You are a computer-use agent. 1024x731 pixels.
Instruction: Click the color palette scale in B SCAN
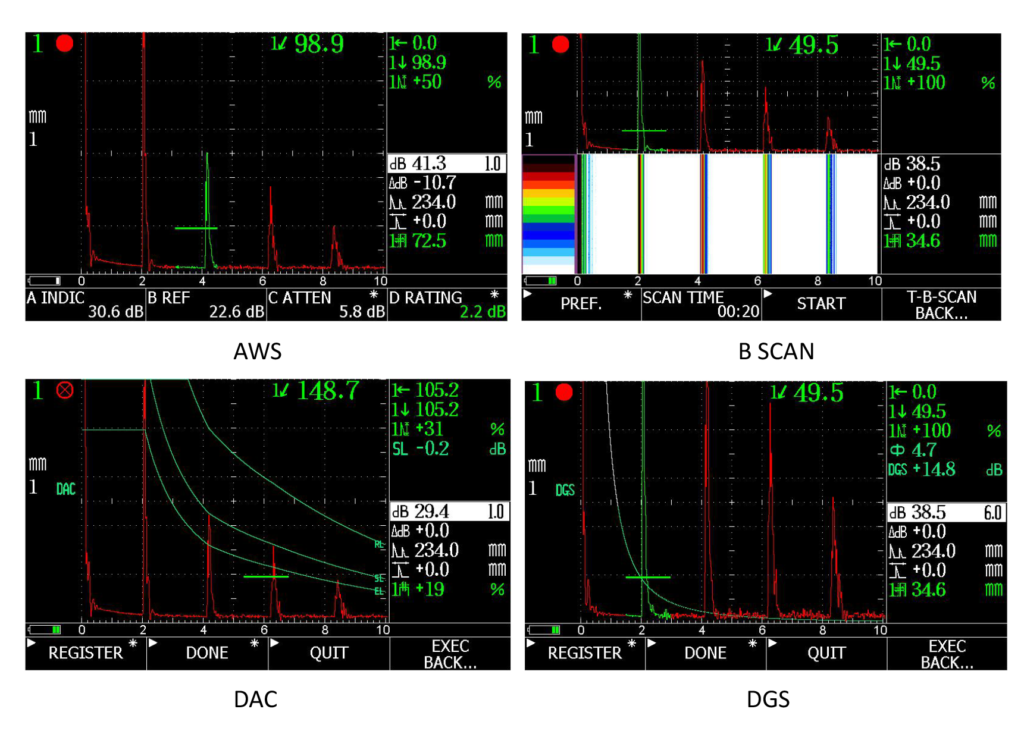[x=549, y=214]
